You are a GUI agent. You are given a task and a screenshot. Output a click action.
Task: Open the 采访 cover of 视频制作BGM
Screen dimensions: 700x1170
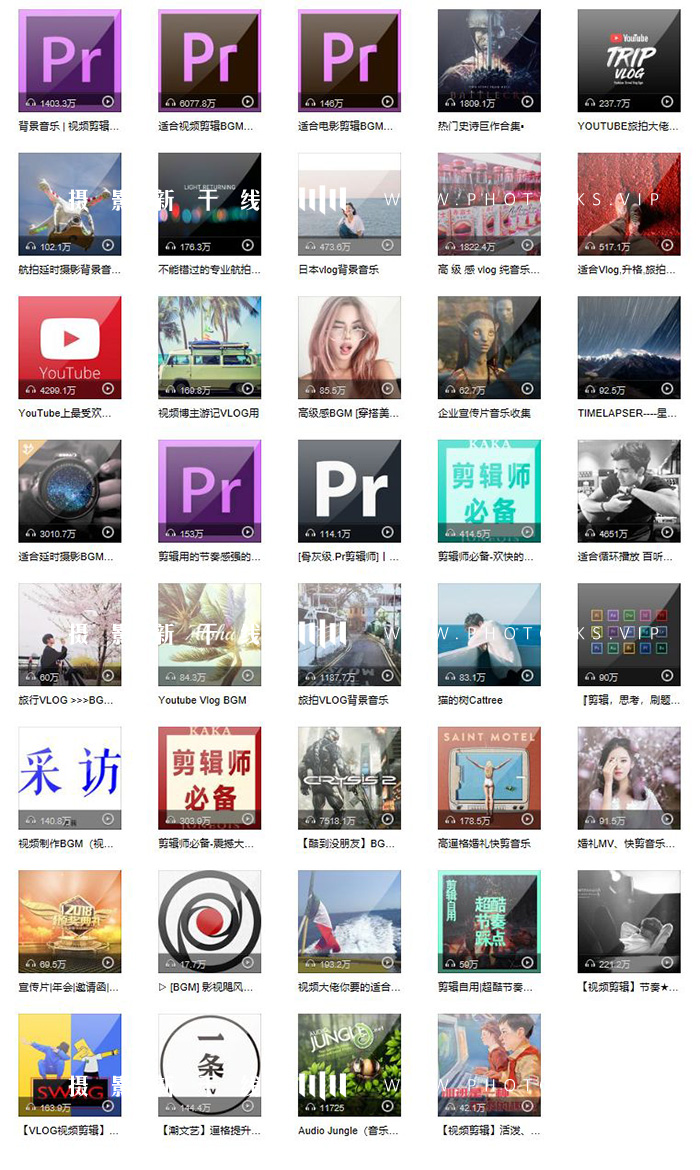coord(70,778)
